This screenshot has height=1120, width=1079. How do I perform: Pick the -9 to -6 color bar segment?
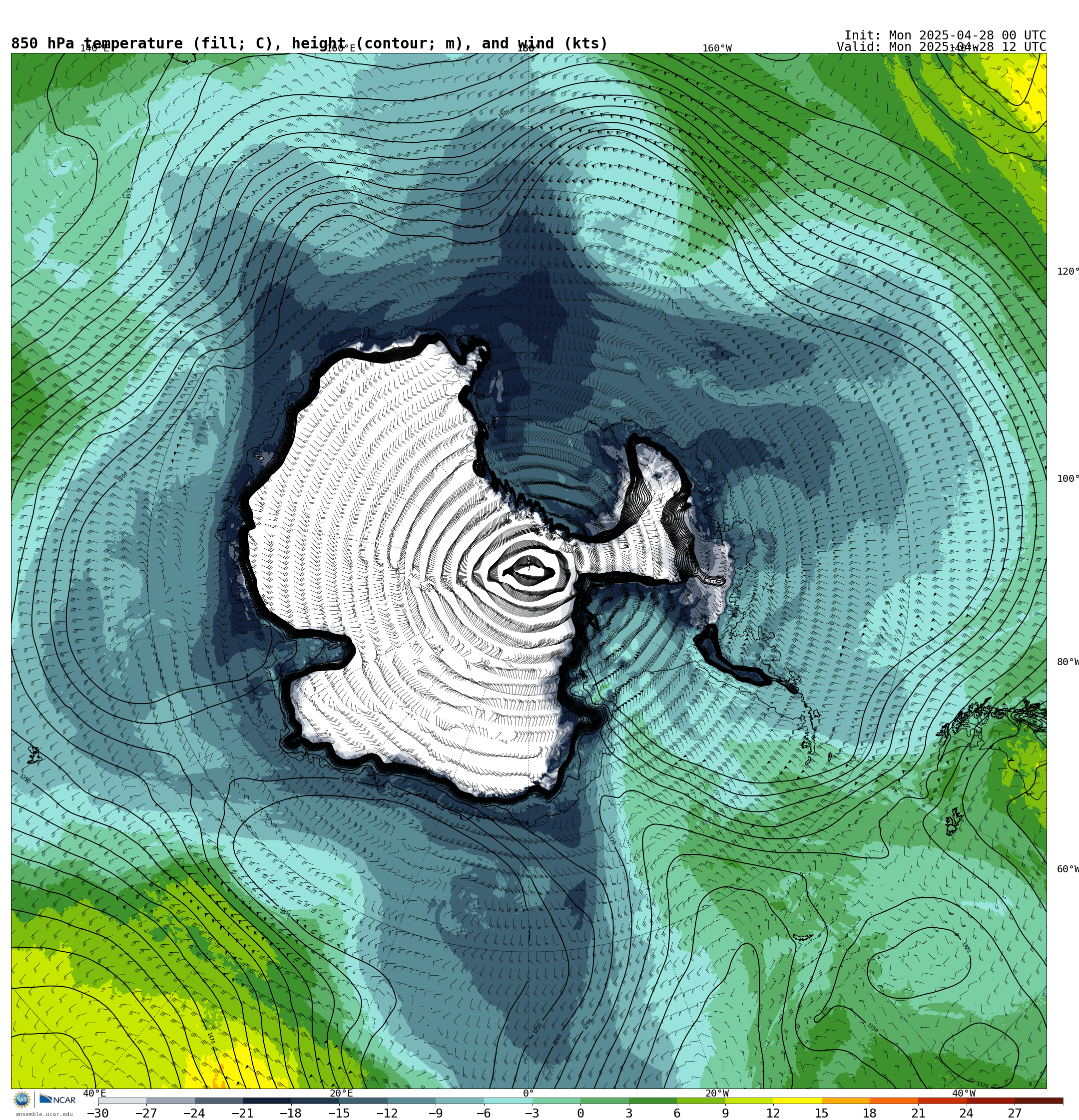click(460, 1101)
